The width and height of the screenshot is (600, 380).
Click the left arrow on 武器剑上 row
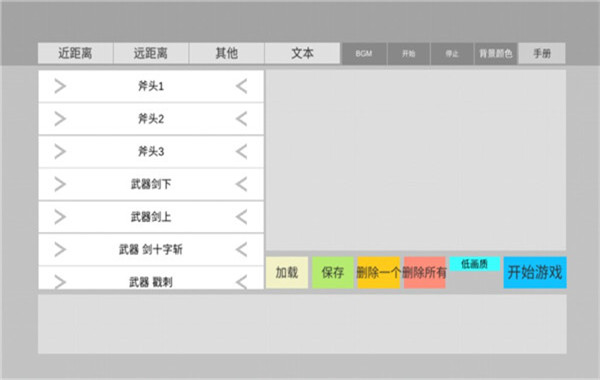(x=242, y=217)
